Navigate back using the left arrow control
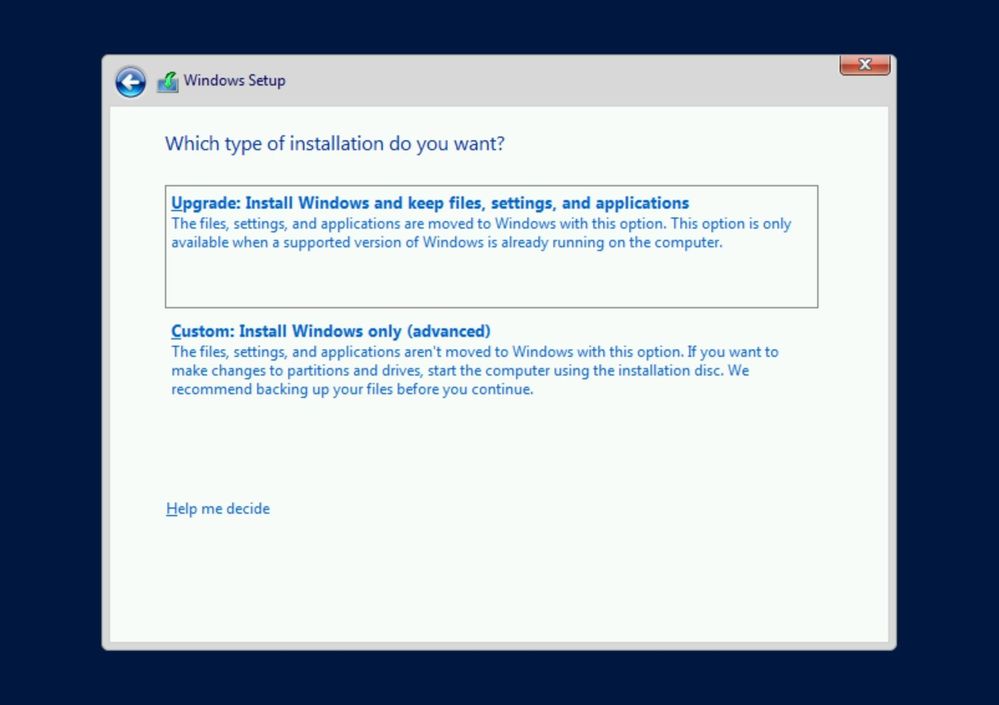The height and width of the screenshot is (705, 999). (x=130, y=81)
